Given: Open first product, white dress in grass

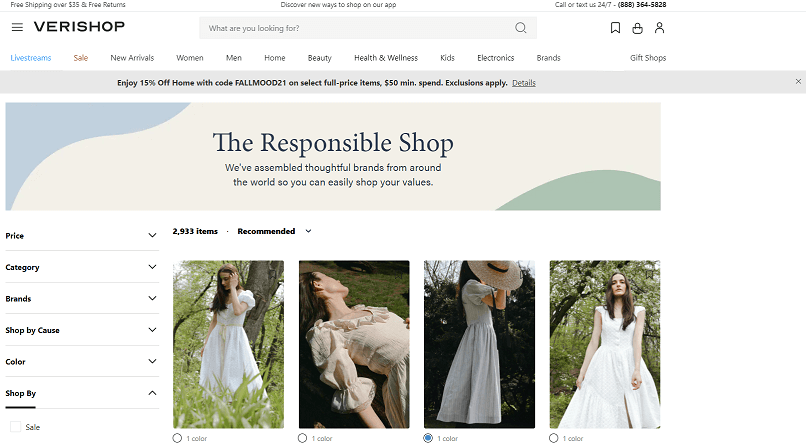Looking at the screenshot, I should pyautogui.click(x=228, y=344).
